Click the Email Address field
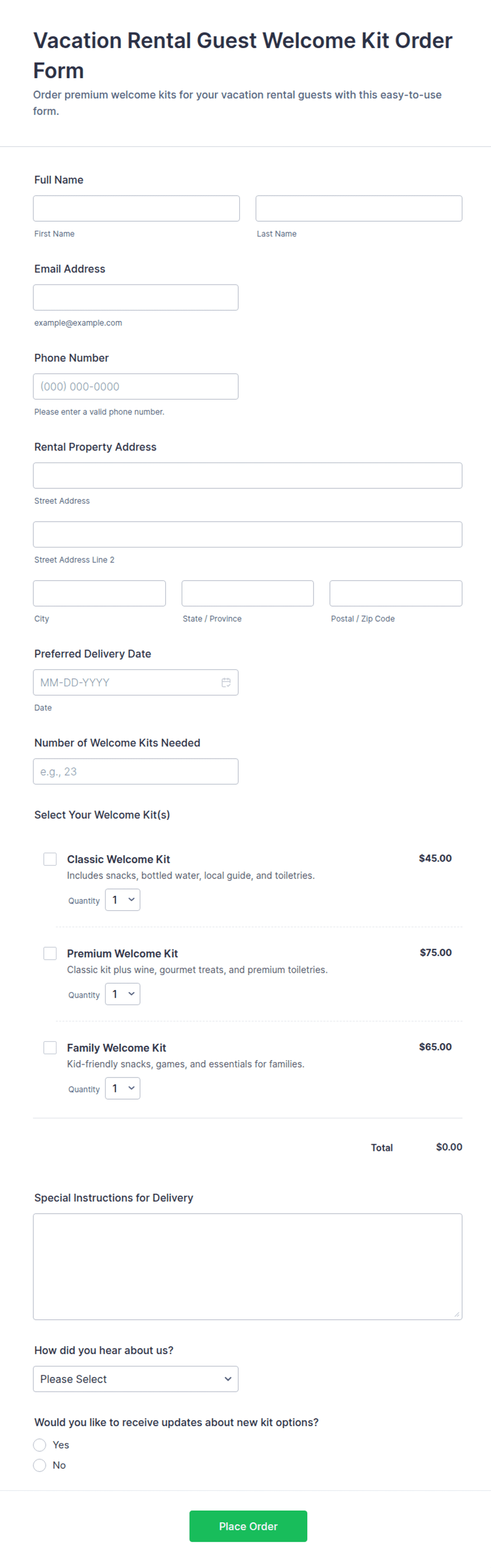Viewport: 491px width, 1568px height. tap(136, 298)
